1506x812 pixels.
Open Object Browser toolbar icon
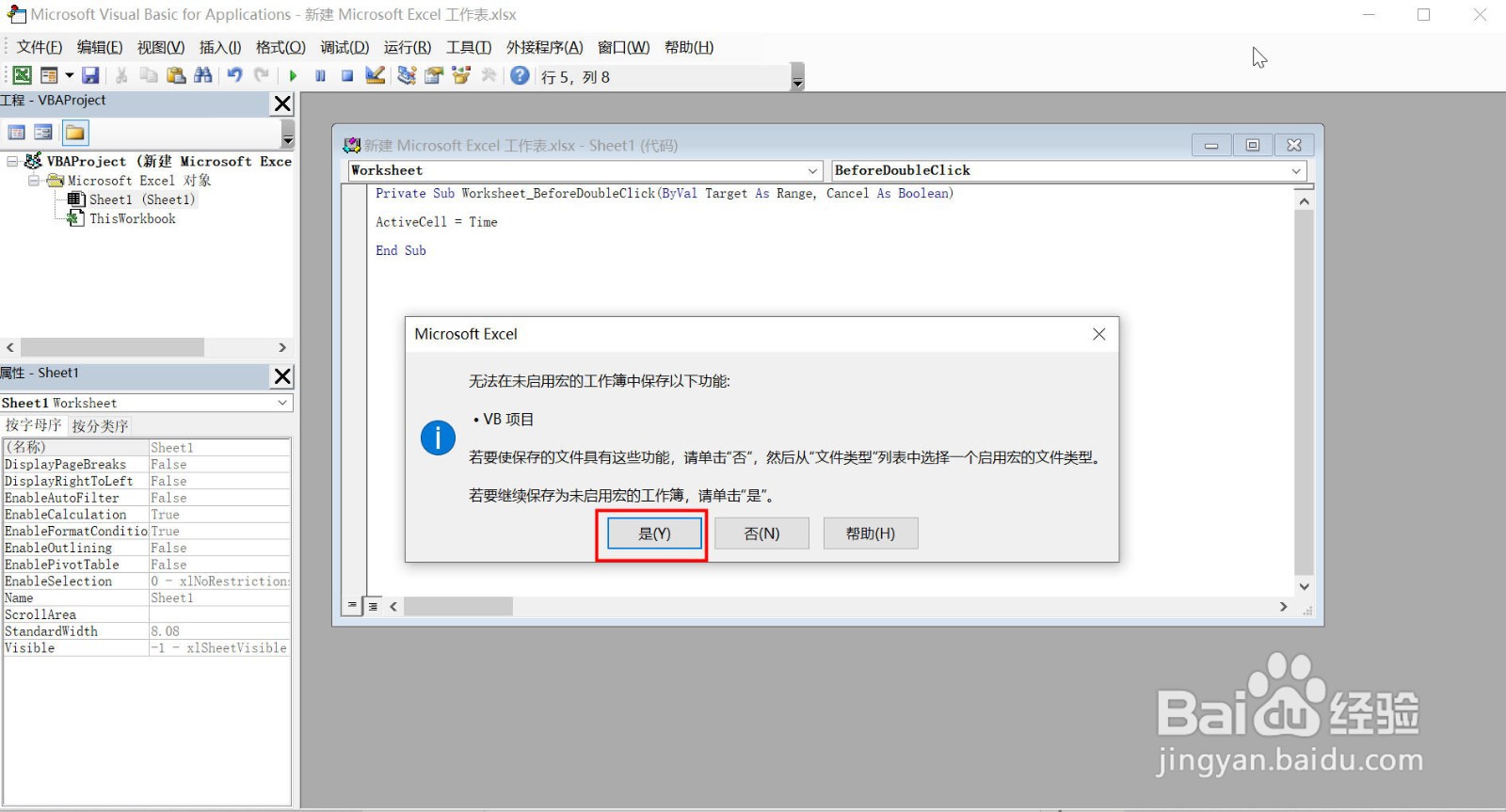click(461, 75)
